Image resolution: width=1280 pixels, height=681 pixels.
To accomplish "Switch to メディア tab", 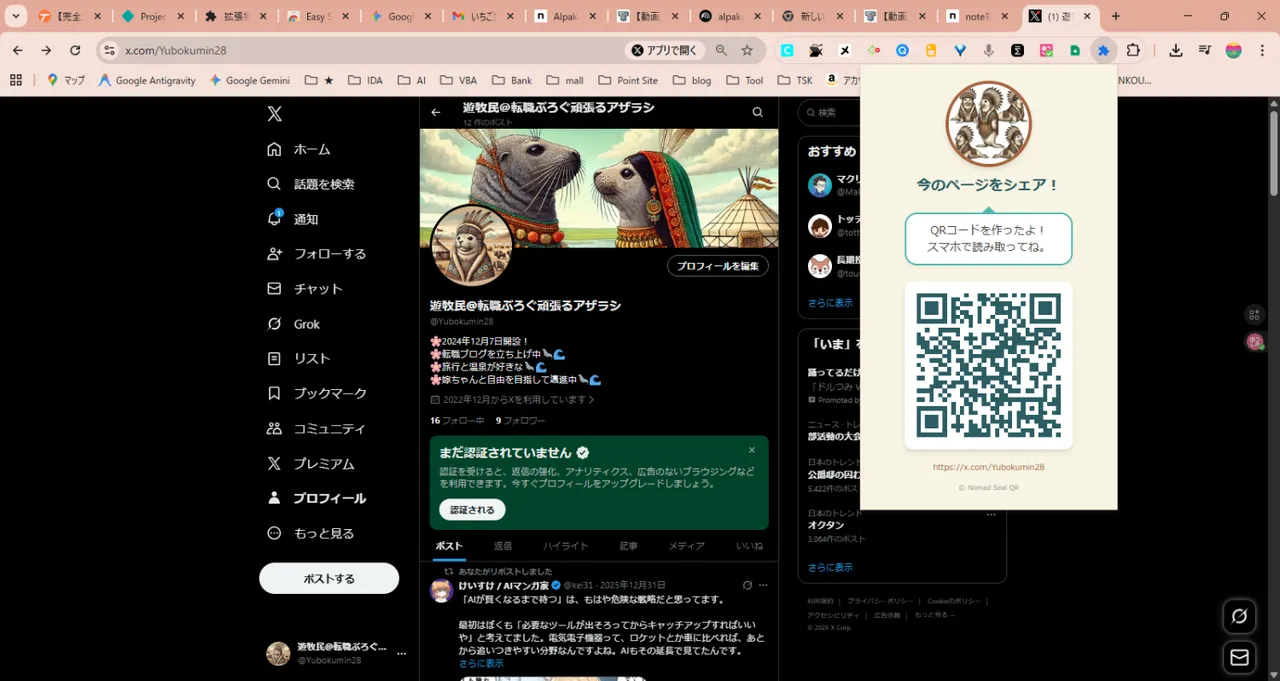I will point(686,546).
